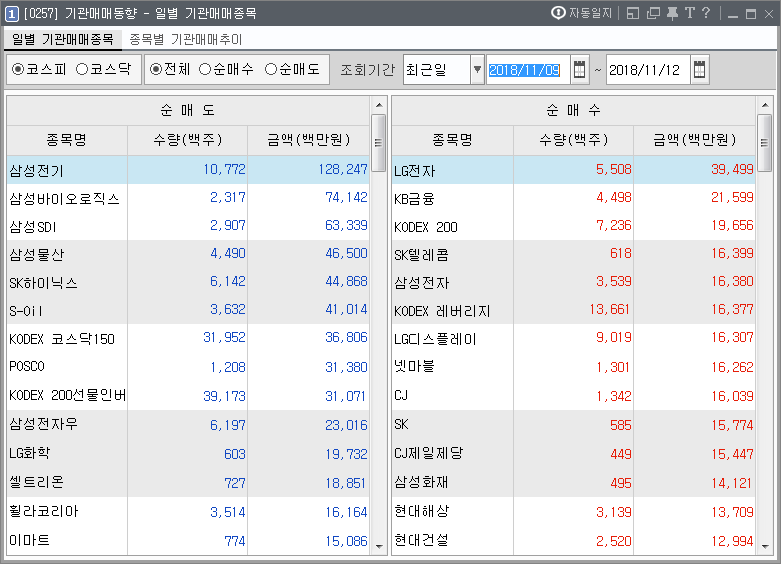The image size is (781, 564).
Task: Click the window number 1 icon in title bar
Action: (12, 13)
